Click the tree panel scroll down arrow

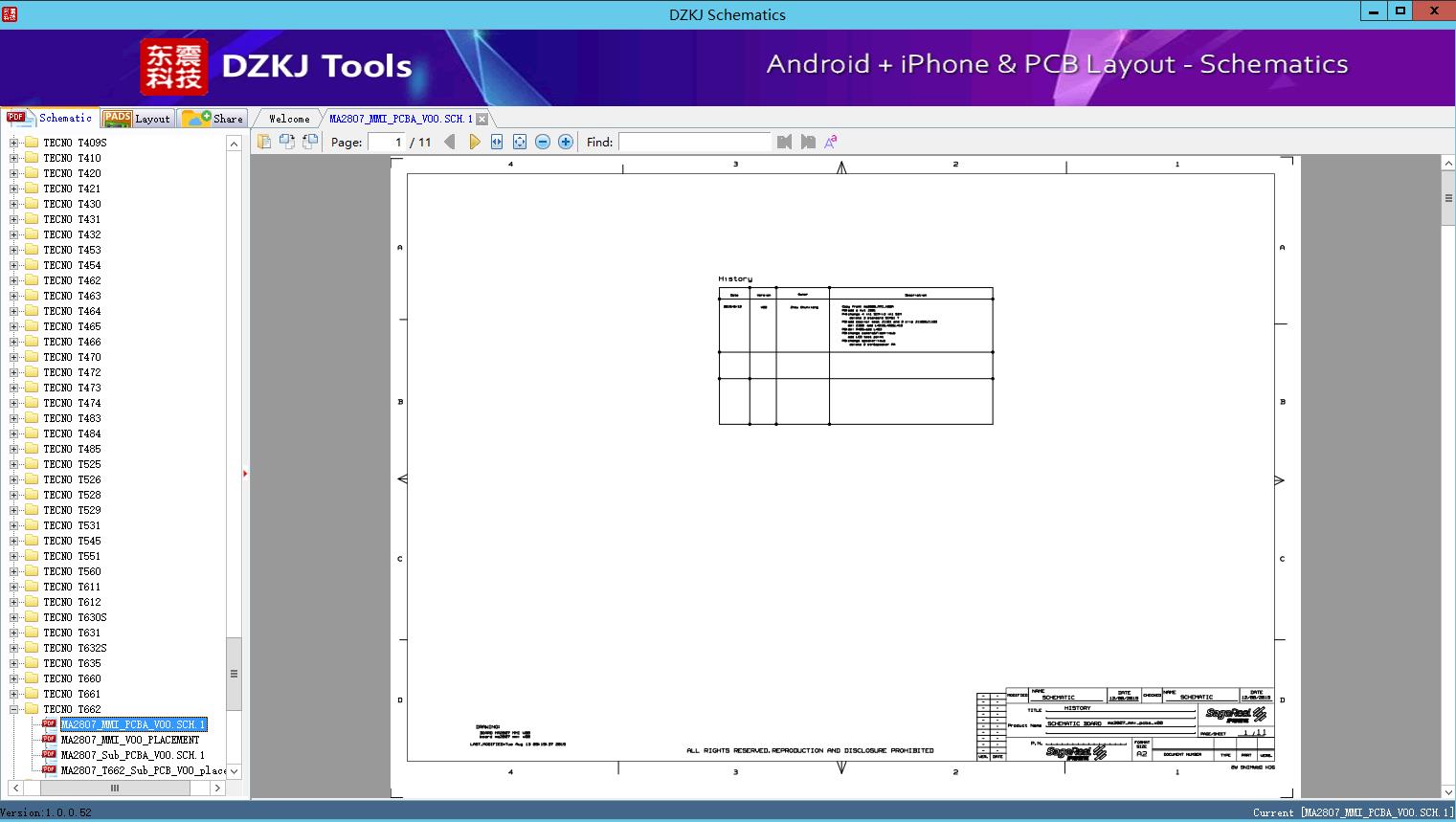[234, 770]
